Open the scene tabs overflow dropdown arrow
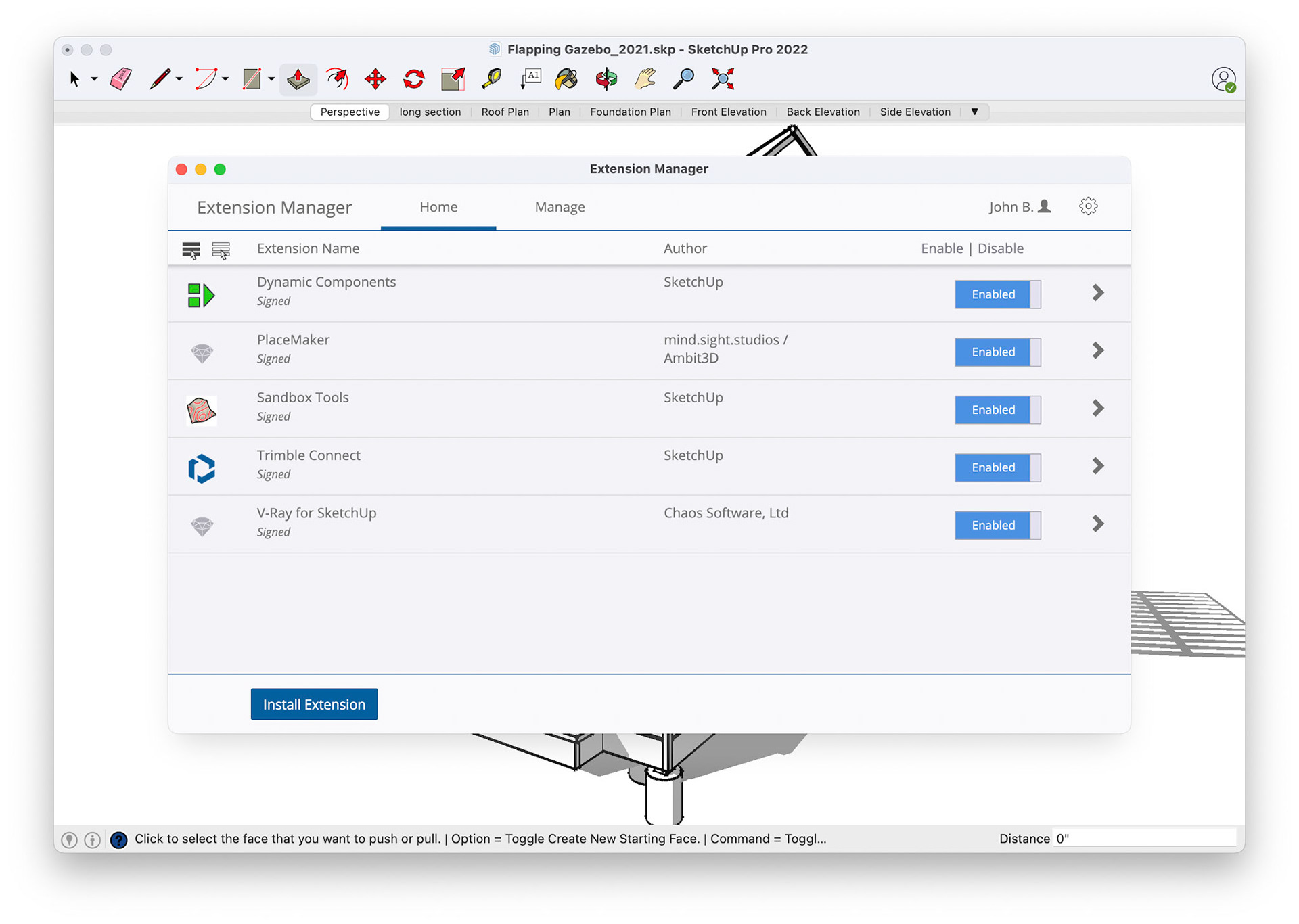The image size is (1299, 924). click(975, 112)
